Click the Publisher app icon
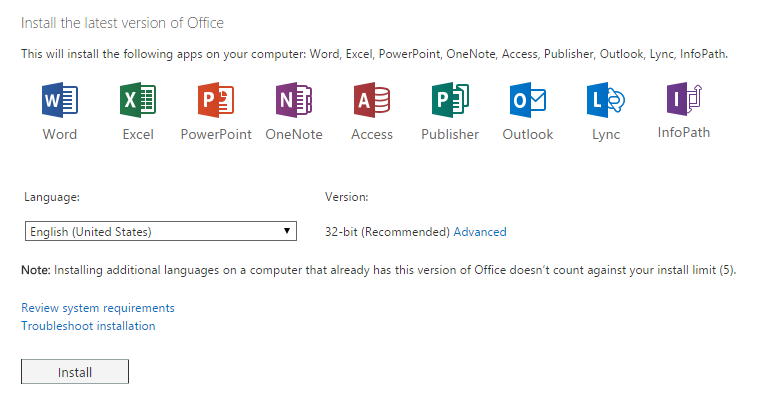 point(450,100)
